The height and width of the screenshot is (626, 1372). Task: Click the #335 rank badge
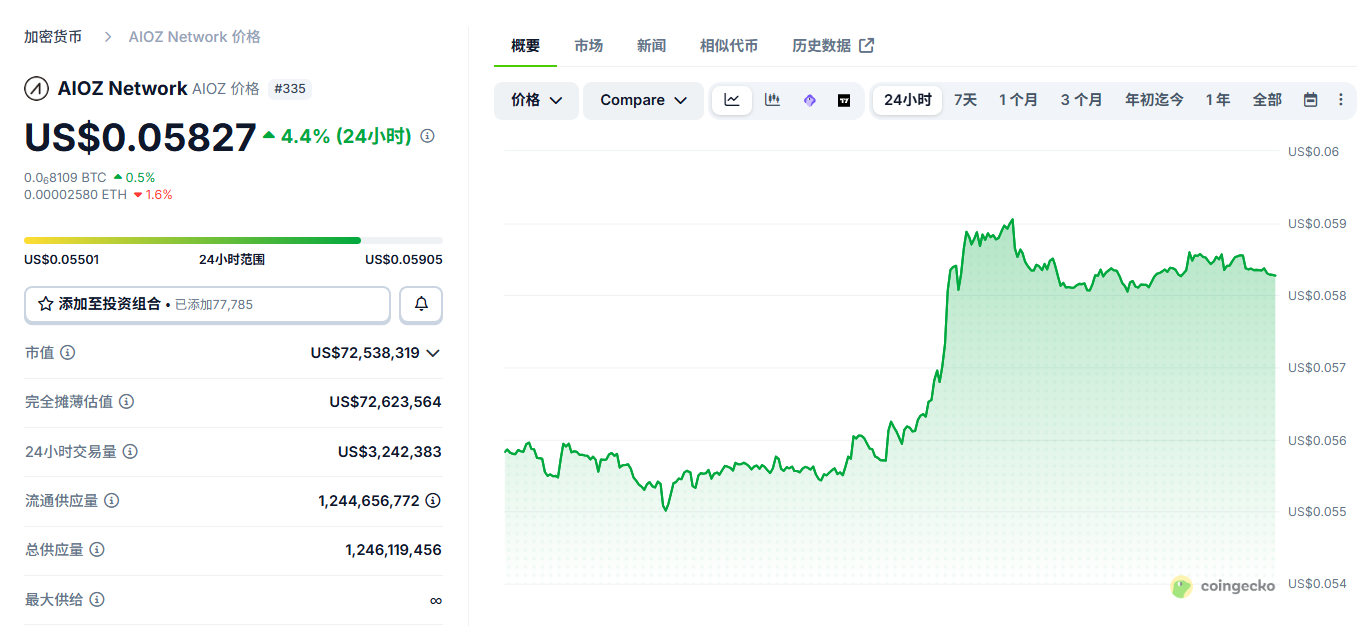click(290, 89)
